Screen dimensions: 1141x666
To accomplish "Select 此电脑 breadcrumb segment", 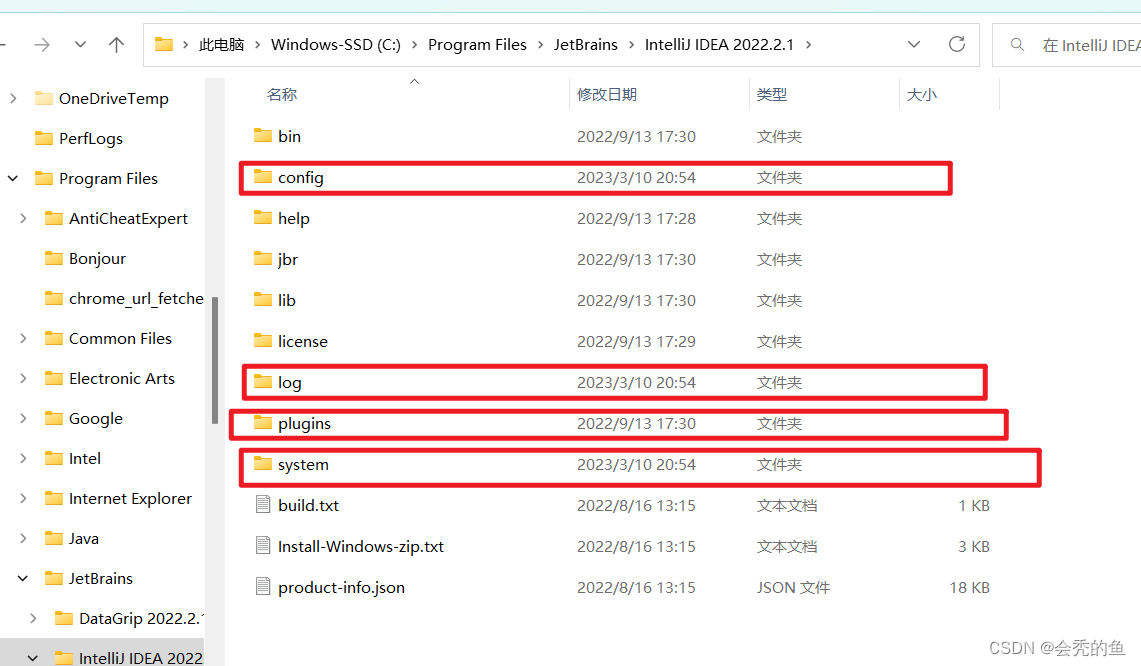I will pos(221,45).
